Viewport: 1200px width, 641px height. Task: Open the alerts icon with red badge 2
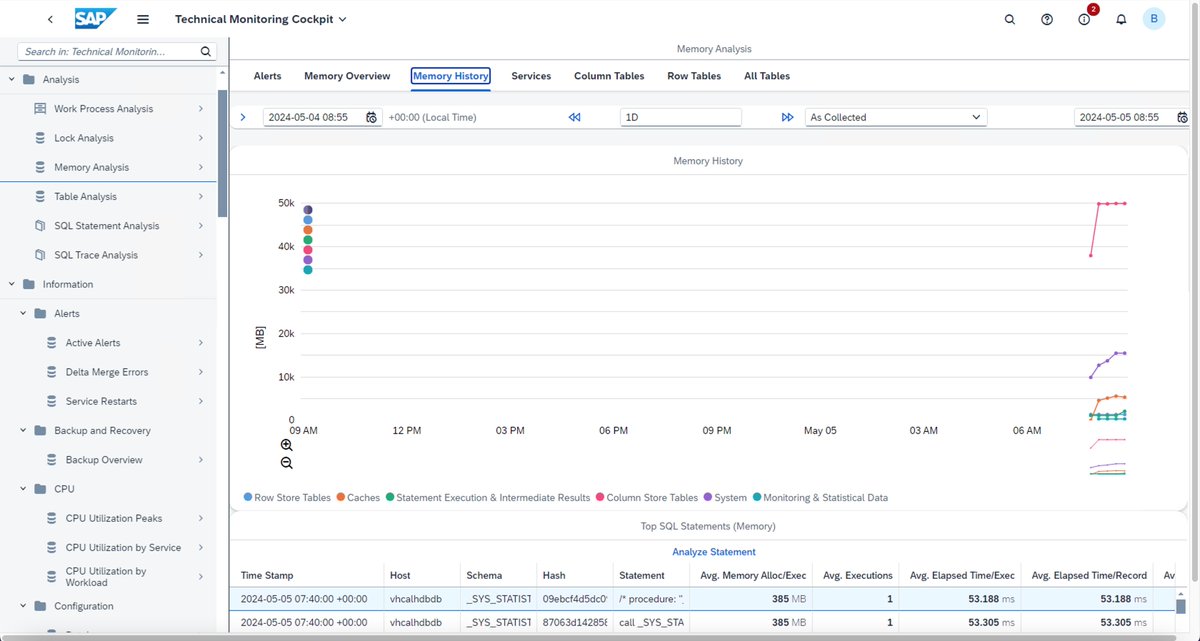(x=1085, y=18)
